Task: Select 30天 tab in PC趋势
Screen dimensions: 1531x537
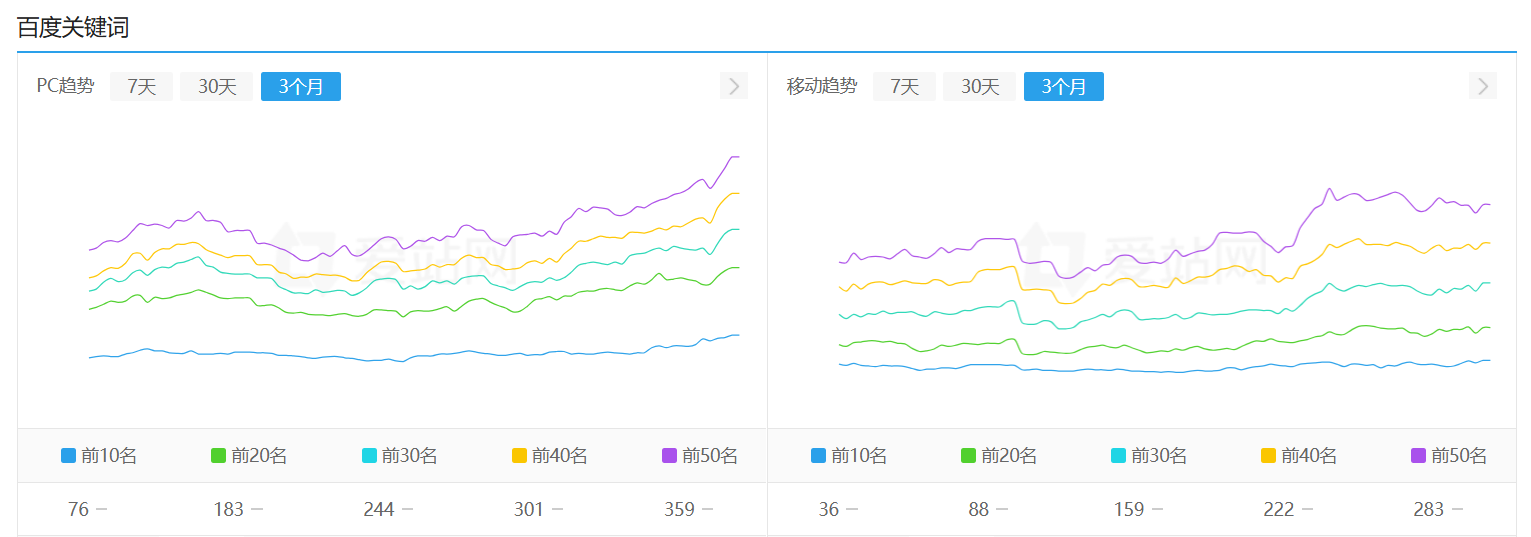Action: tap(217, 87)
